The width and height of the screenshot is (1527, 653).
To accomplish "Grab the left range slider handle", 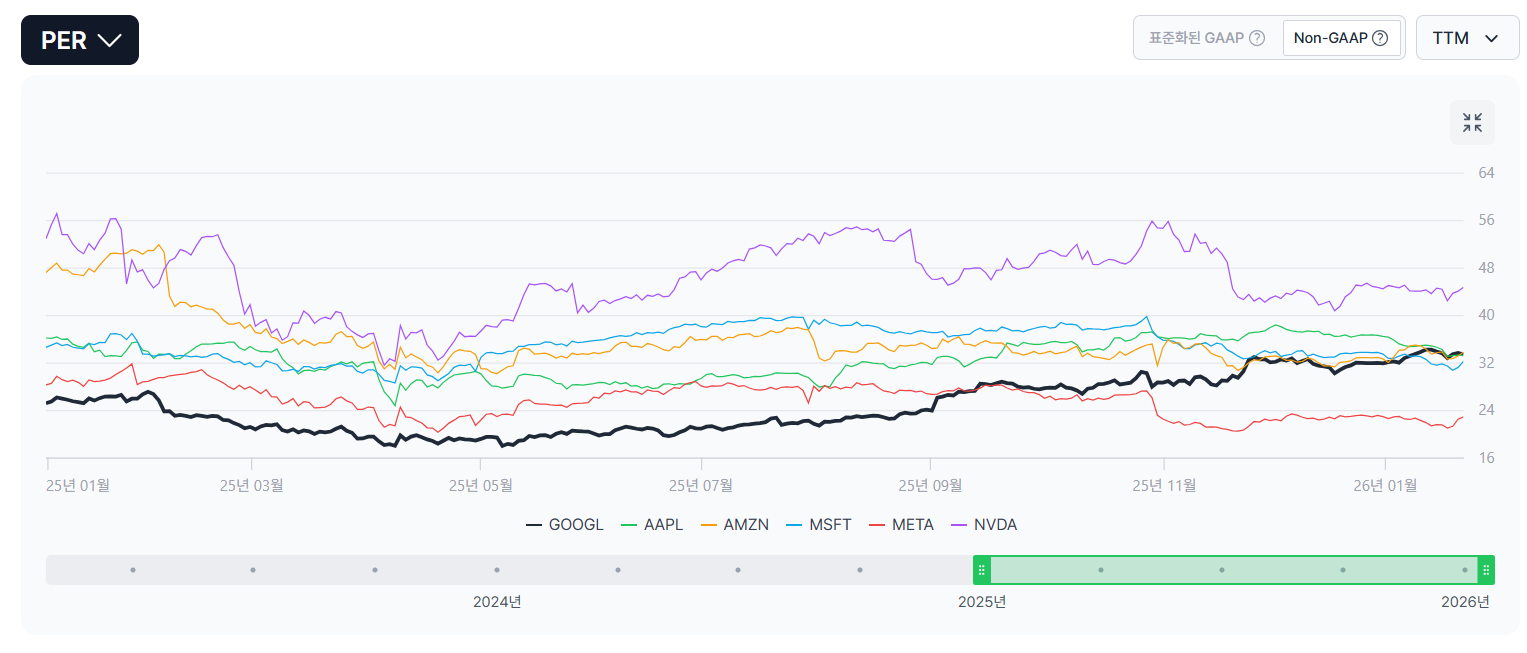I will [x=982, y=570].
